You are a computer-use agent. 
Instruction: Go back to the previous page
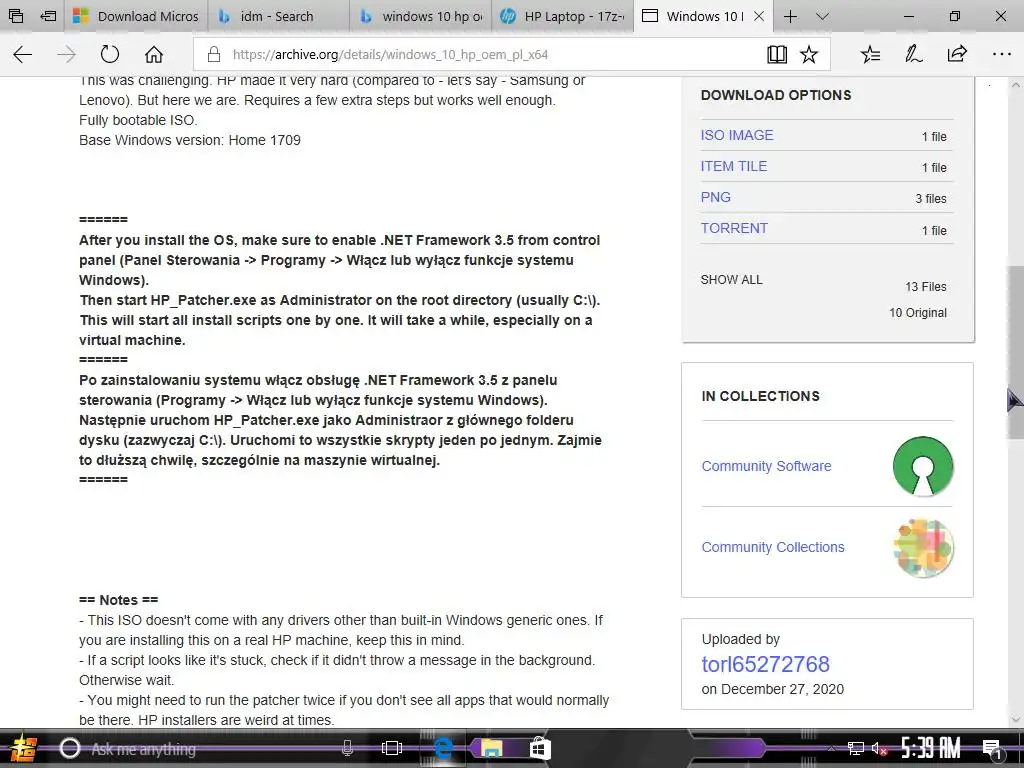click(x=23, y=54)
